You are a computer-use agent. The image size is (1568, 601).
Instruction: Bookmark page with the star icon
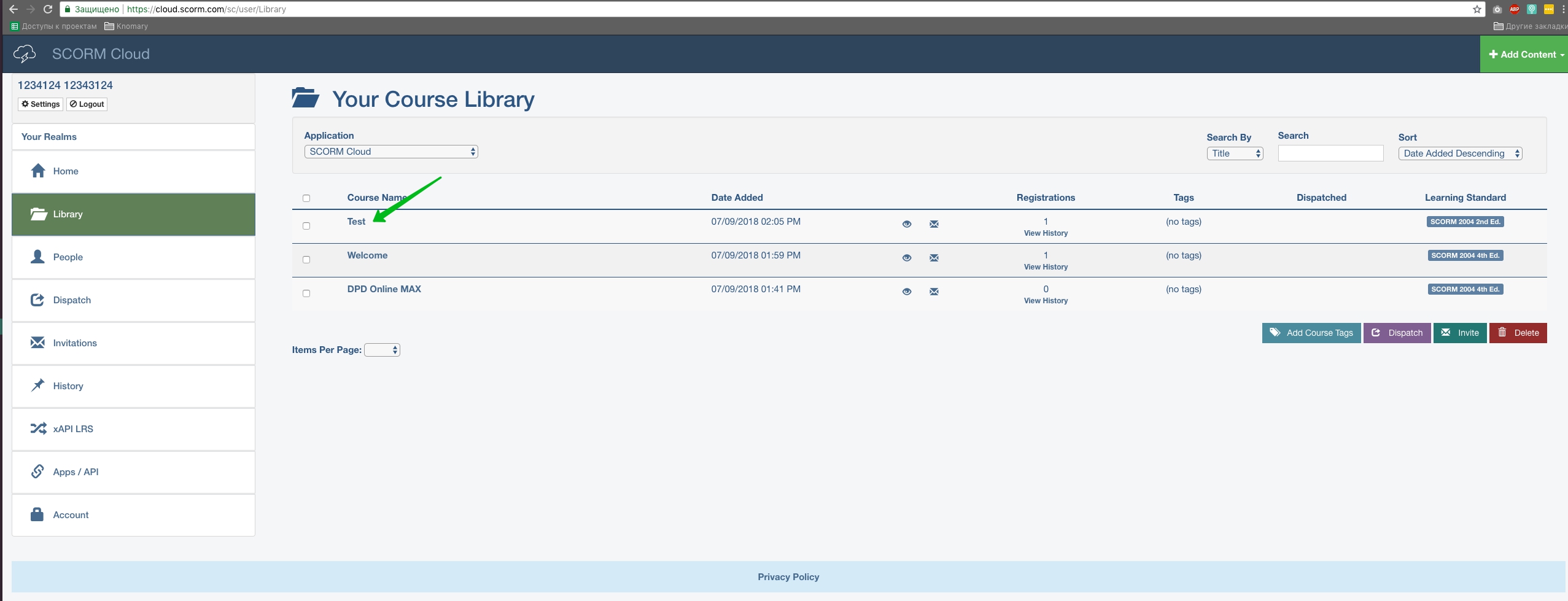[x=1477, y=9]
